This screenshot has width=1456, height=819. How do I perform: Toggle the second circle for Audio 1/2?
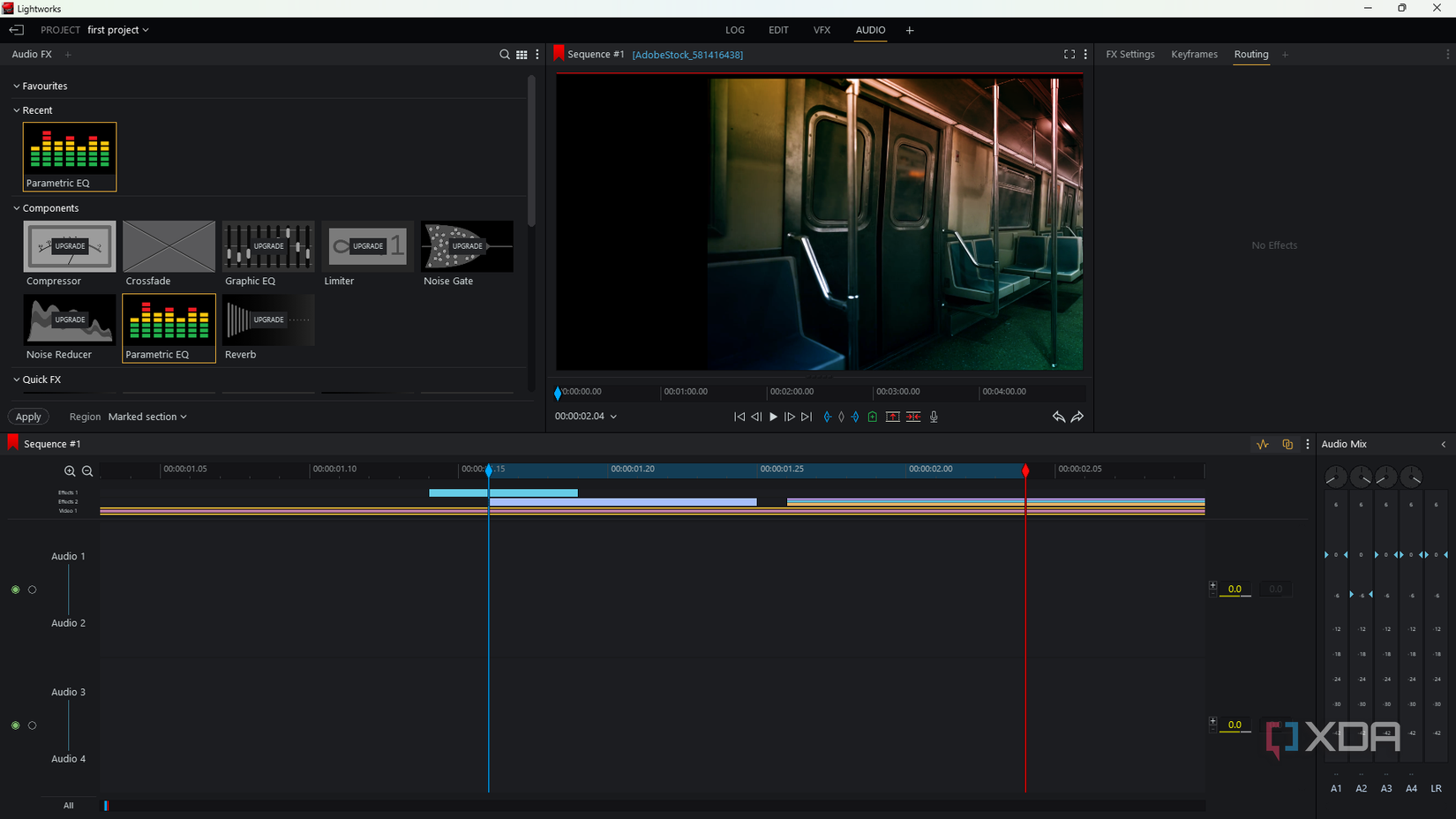click(x=33, y=590)
